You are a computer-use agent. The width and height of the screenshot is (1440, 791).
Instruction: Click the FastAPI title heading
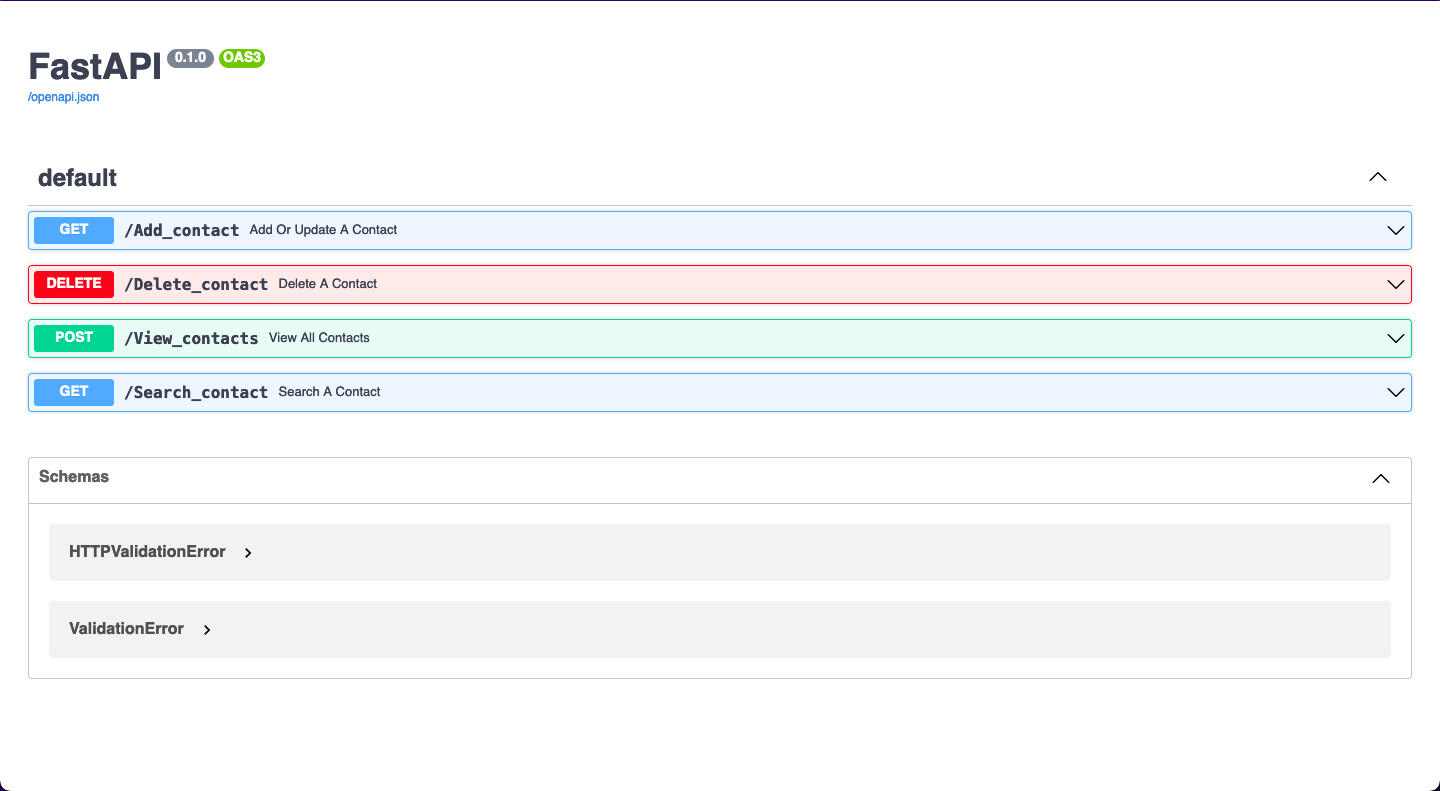(95, 66)
